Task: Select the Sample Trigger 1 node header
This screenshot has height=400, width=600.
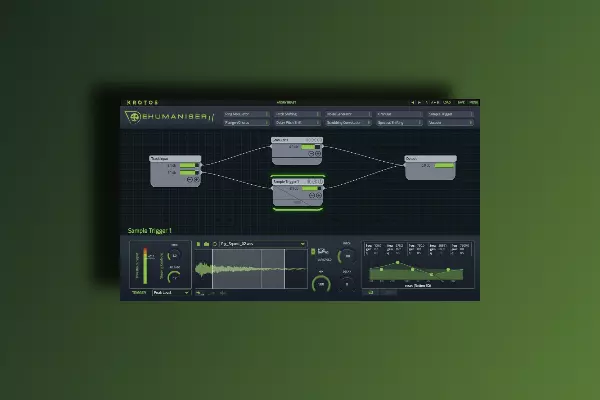Action: click(298, 181)
